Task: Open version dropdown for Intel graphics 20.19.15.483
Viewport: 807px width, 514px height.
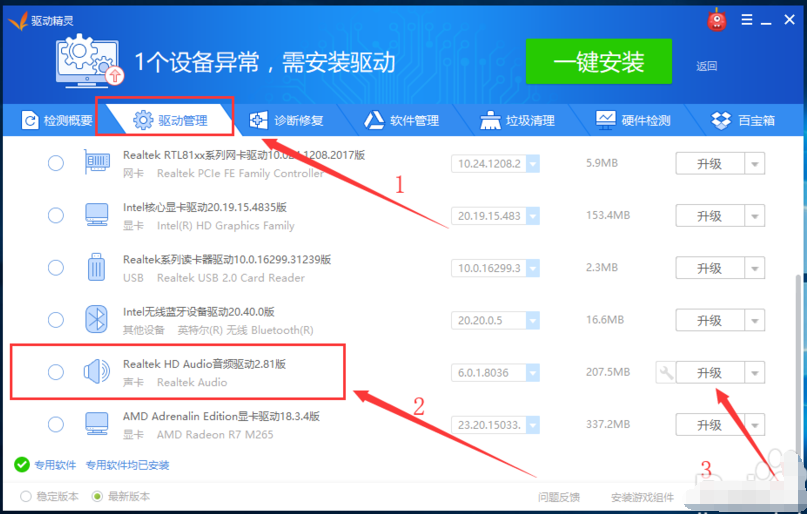Action: [x=533, y=216]
